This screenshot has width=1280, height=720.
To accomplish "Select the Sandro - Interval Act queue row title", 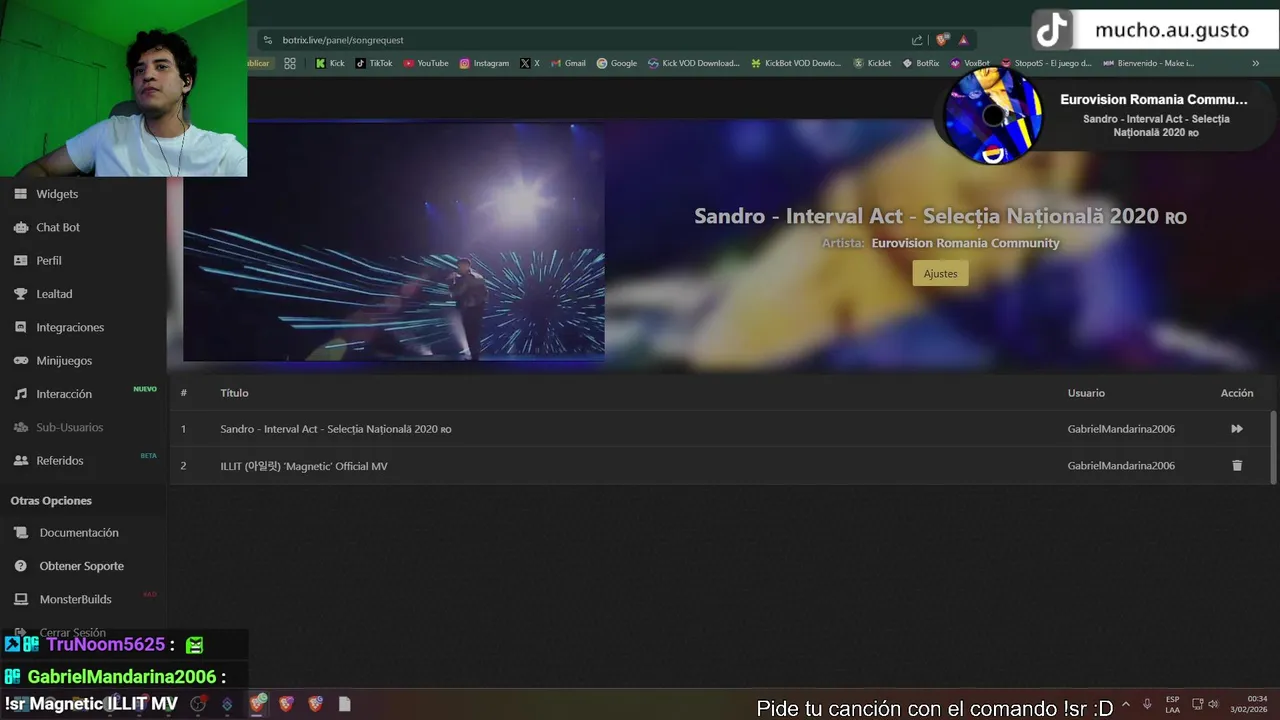I will tap(336, 429).
